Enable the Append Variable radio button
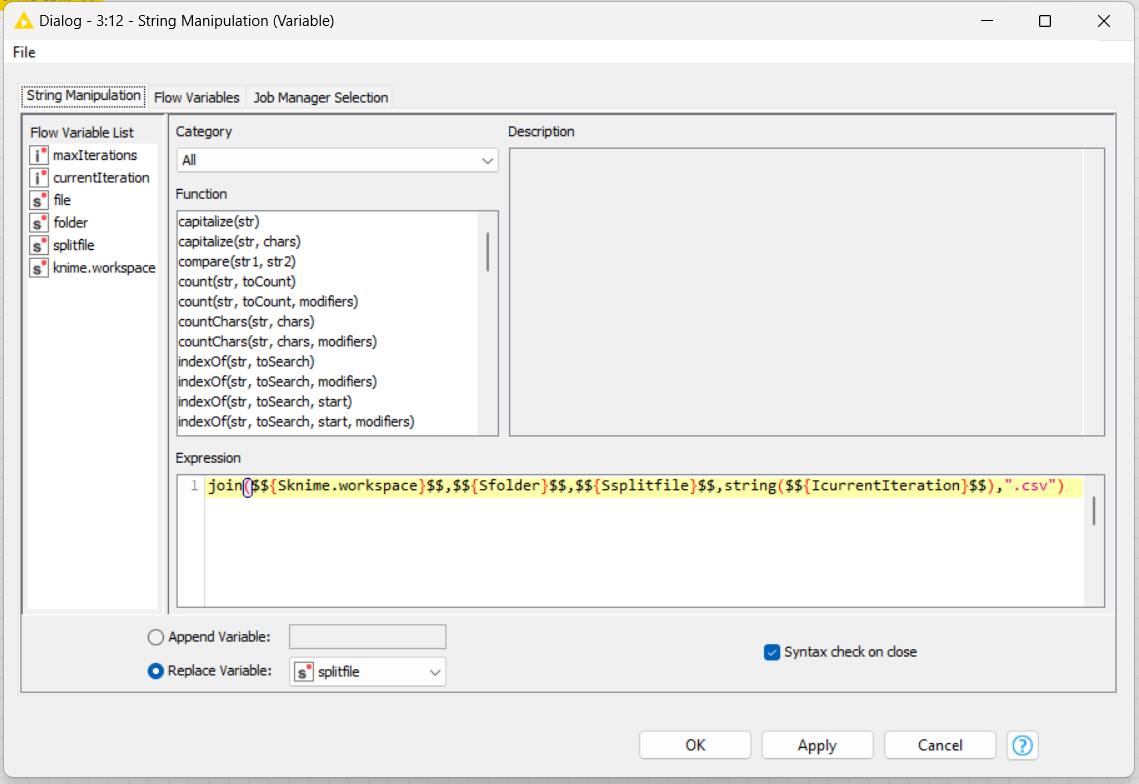The width and height of the screenshot is (1139, 784). point(155,637)
